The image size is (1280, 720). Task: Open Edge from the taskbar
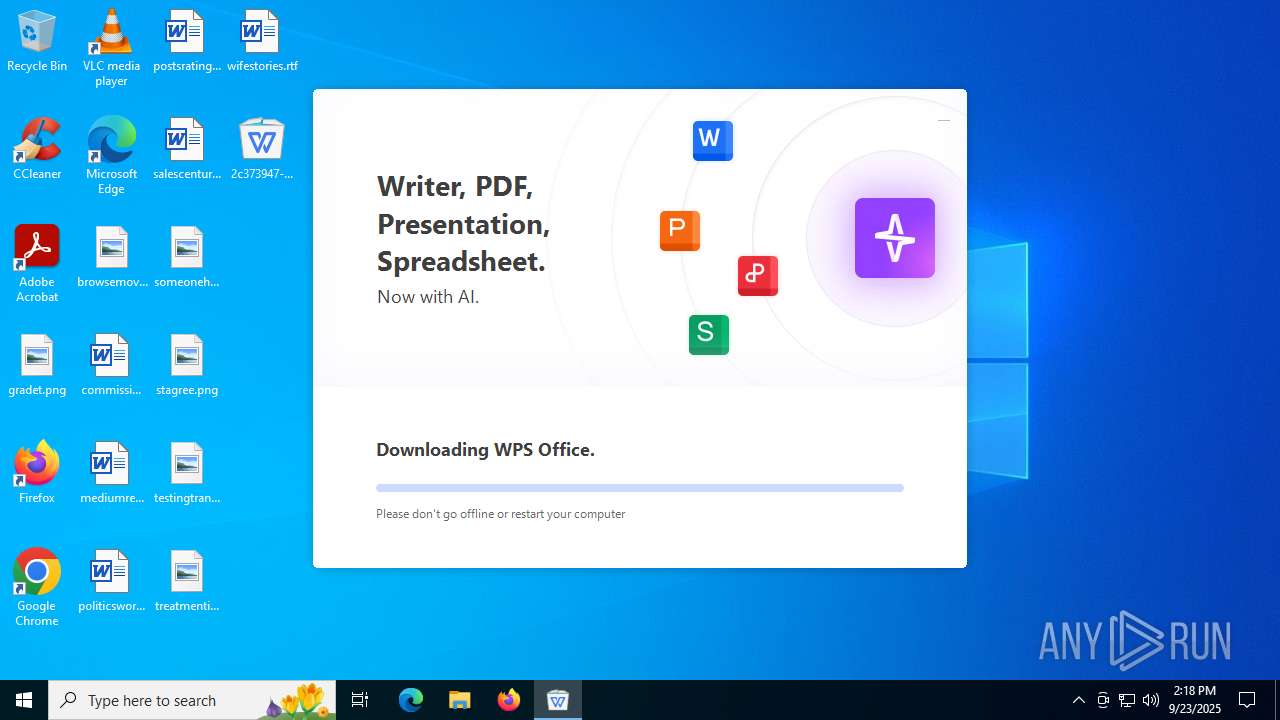411,700
